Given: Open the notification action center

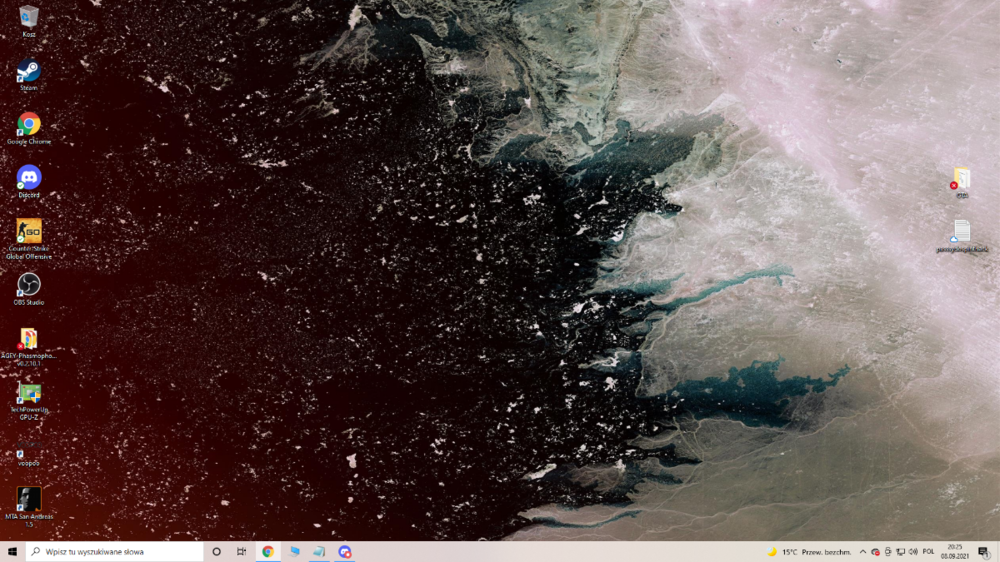Looking at the screenshot, I should [x=984, y=552].
